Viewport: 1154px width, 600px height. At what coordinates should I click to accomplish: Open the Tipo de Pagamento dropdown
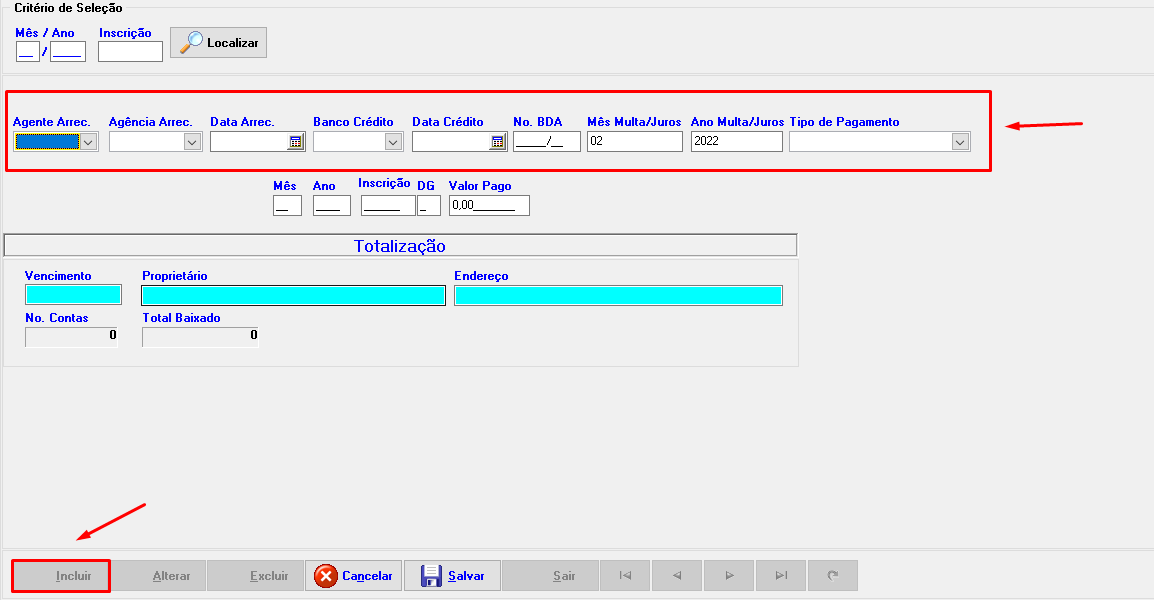[x=960, y=142]
